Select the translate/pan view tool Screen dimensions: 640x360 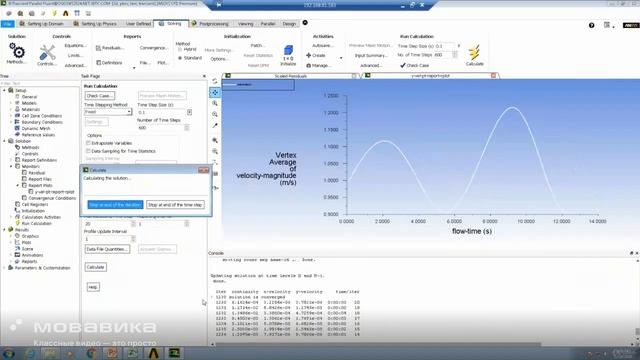(215, 93)
